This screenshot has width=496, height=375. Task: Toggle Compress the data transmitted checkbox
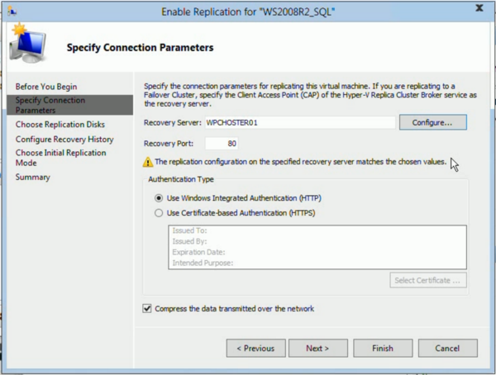(x=147, y=308)
